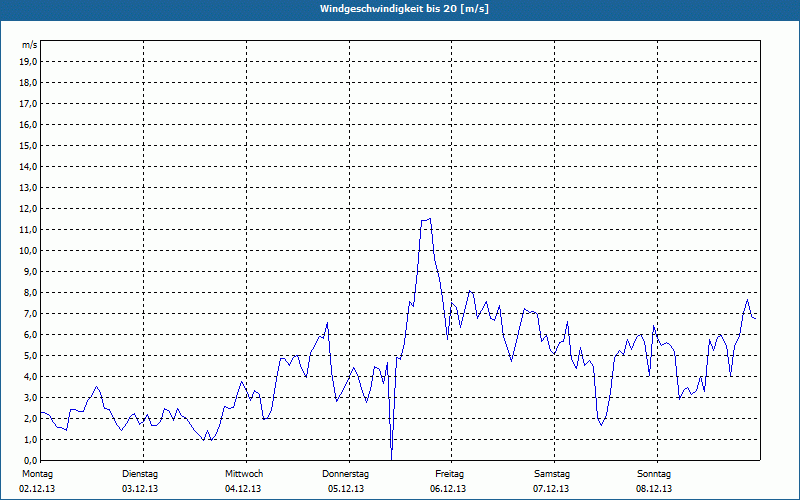Click the 'Mittwoch' day label
This screenshot has height=500, width=800.
[x=244, y=474]
